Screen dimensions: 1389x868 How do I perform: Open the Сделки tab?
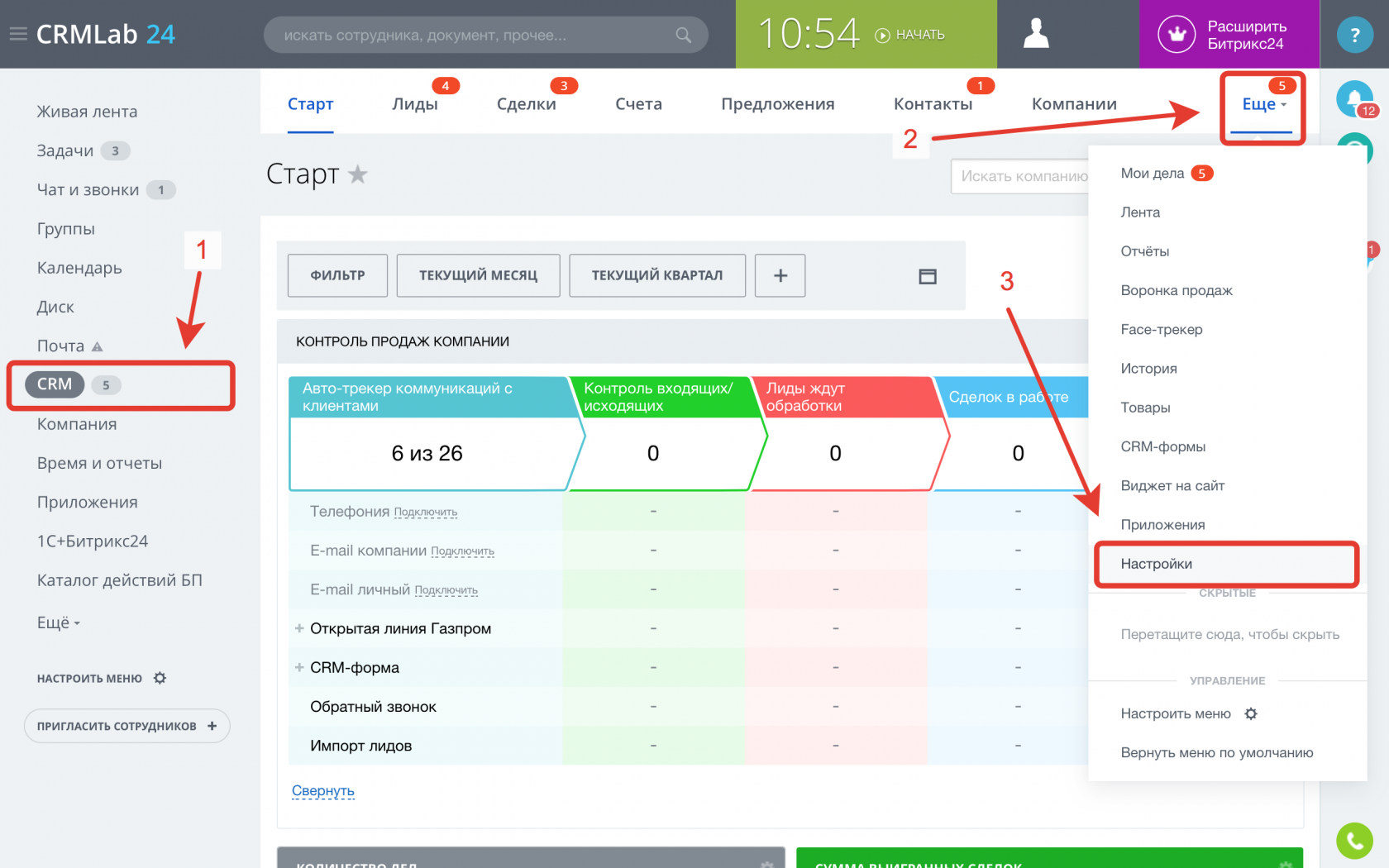tap(527, 104)
